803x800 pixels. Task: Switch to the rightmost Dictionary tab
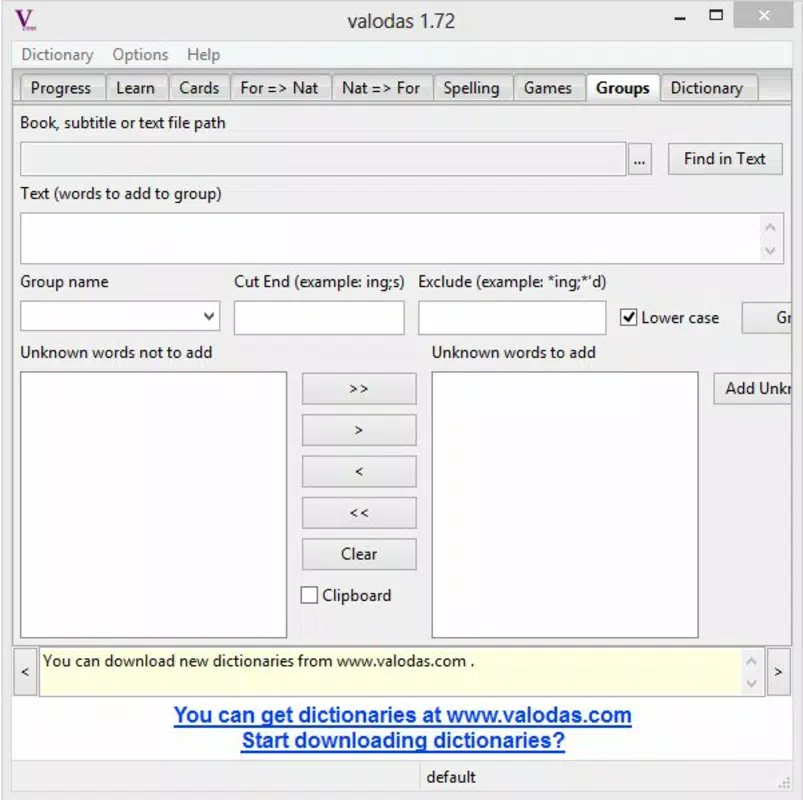[707, 88]
